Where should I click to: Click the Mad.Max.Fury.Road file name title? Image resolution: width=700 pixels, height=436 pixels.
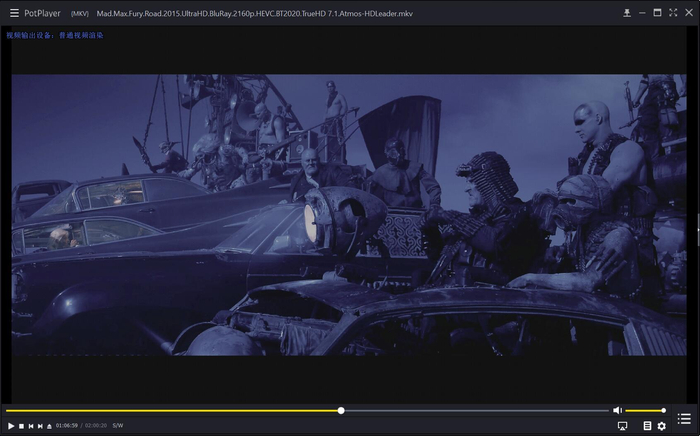tap(254, 13)
